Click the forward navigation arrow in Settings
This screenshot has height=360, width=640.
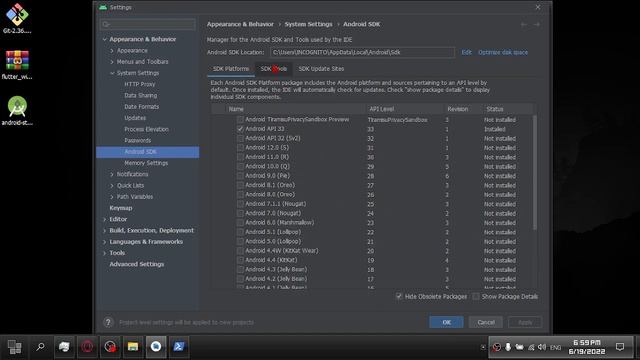537,24
